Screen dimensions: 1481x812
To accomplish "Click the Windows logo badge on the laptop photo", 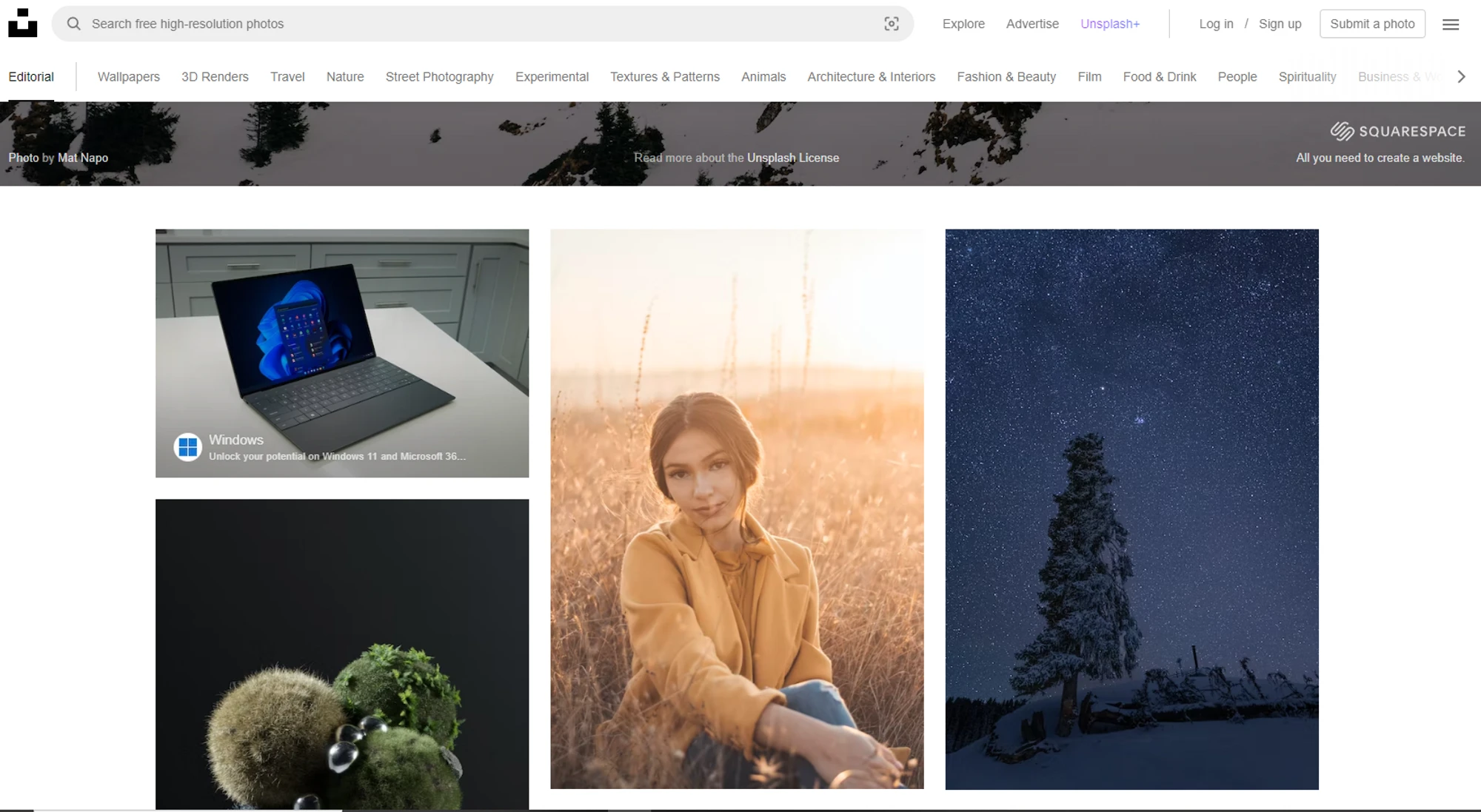I will pyautogui.click(x=188, y=447).
